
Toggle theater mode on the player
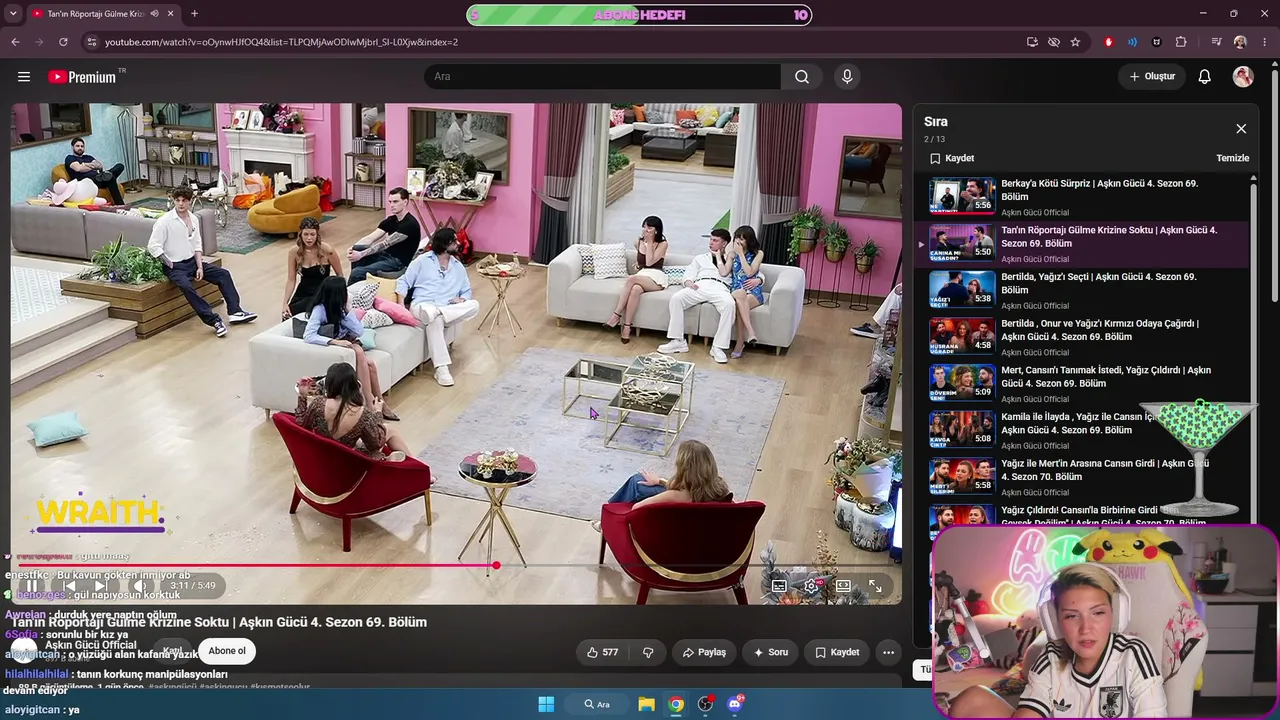point(843,586)
